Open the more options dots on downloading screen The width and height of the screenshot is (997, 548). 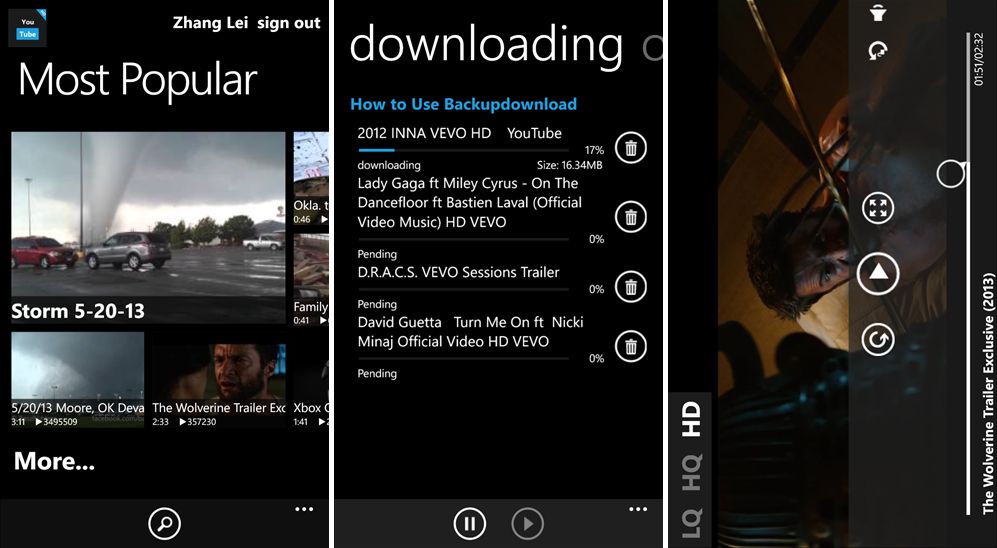pyautogui.click(x=638, y=509)
